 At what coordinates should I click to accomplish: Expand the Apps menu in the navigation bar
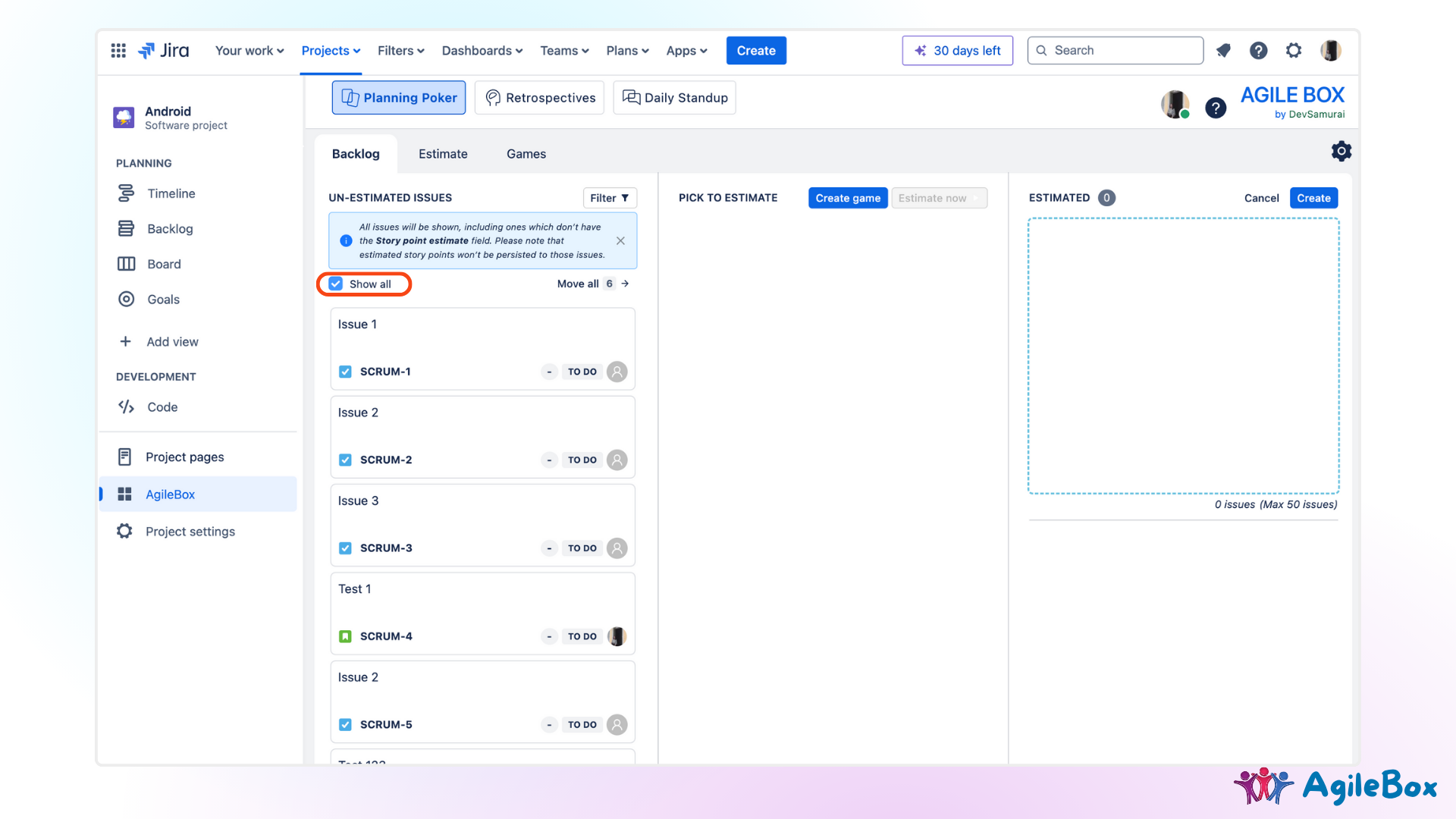686,51
